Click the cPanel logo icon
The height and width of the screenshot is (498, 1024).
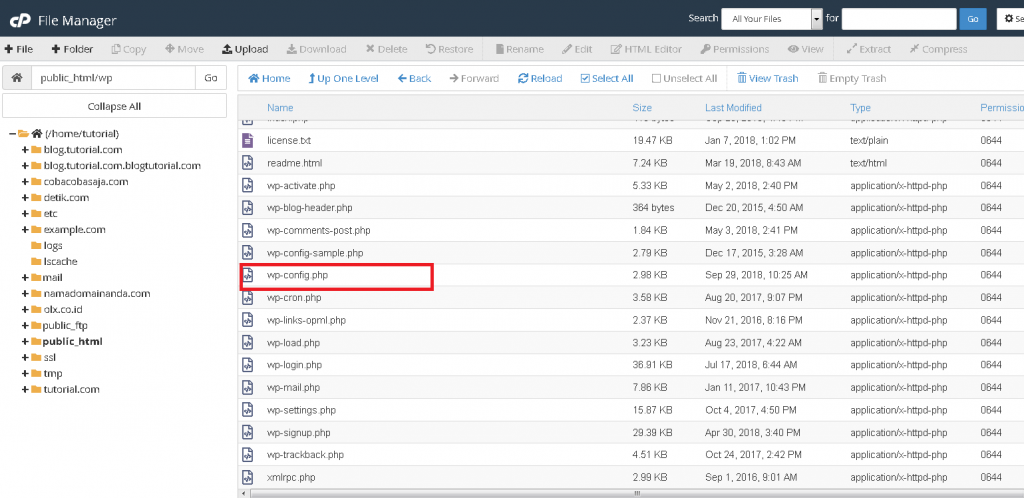pos(18,20)
